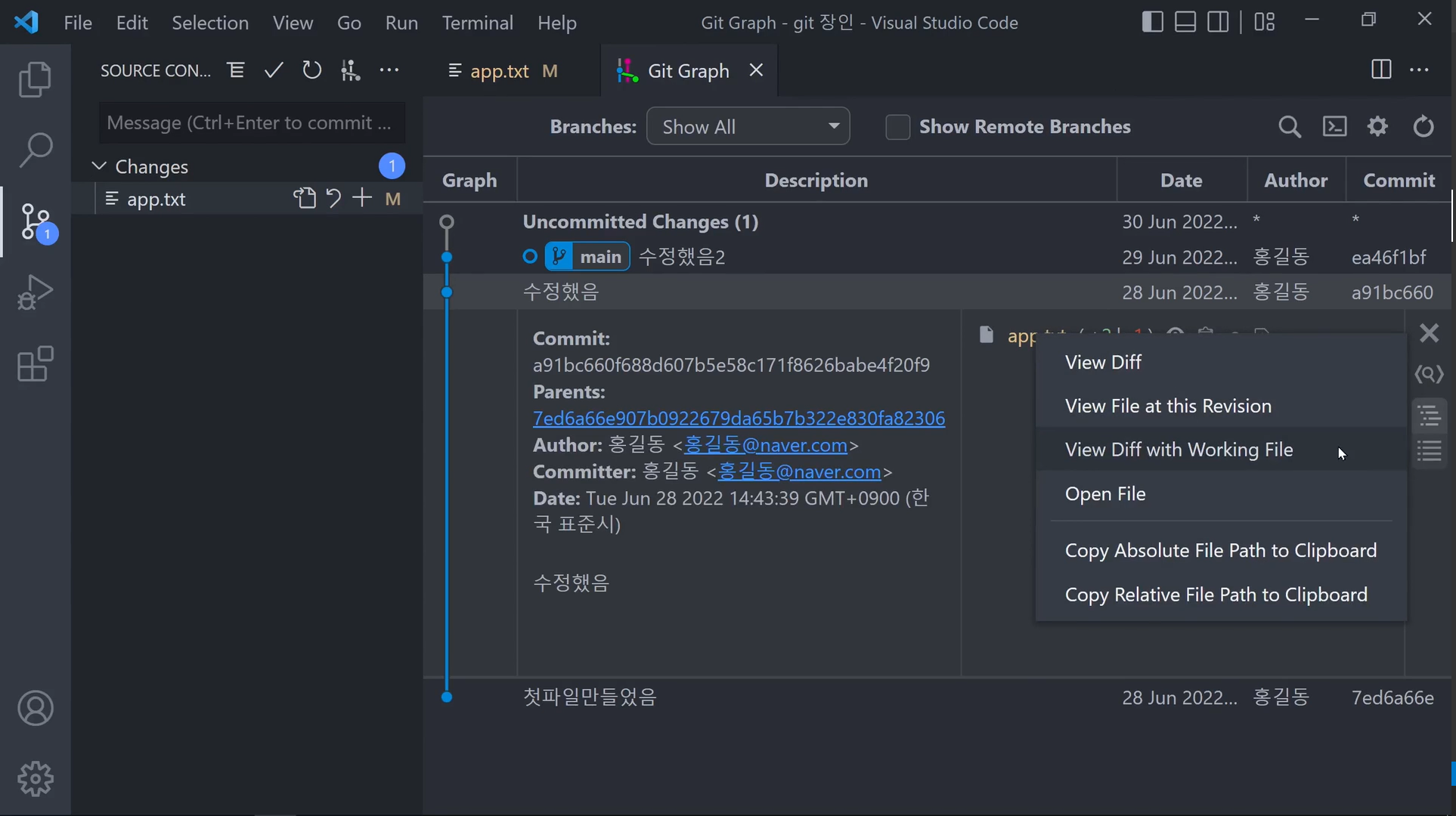The height and width of the screenshot is (816, 1456).
Task: Open Source Control more actions menu
Action: [x=389, y=71]
